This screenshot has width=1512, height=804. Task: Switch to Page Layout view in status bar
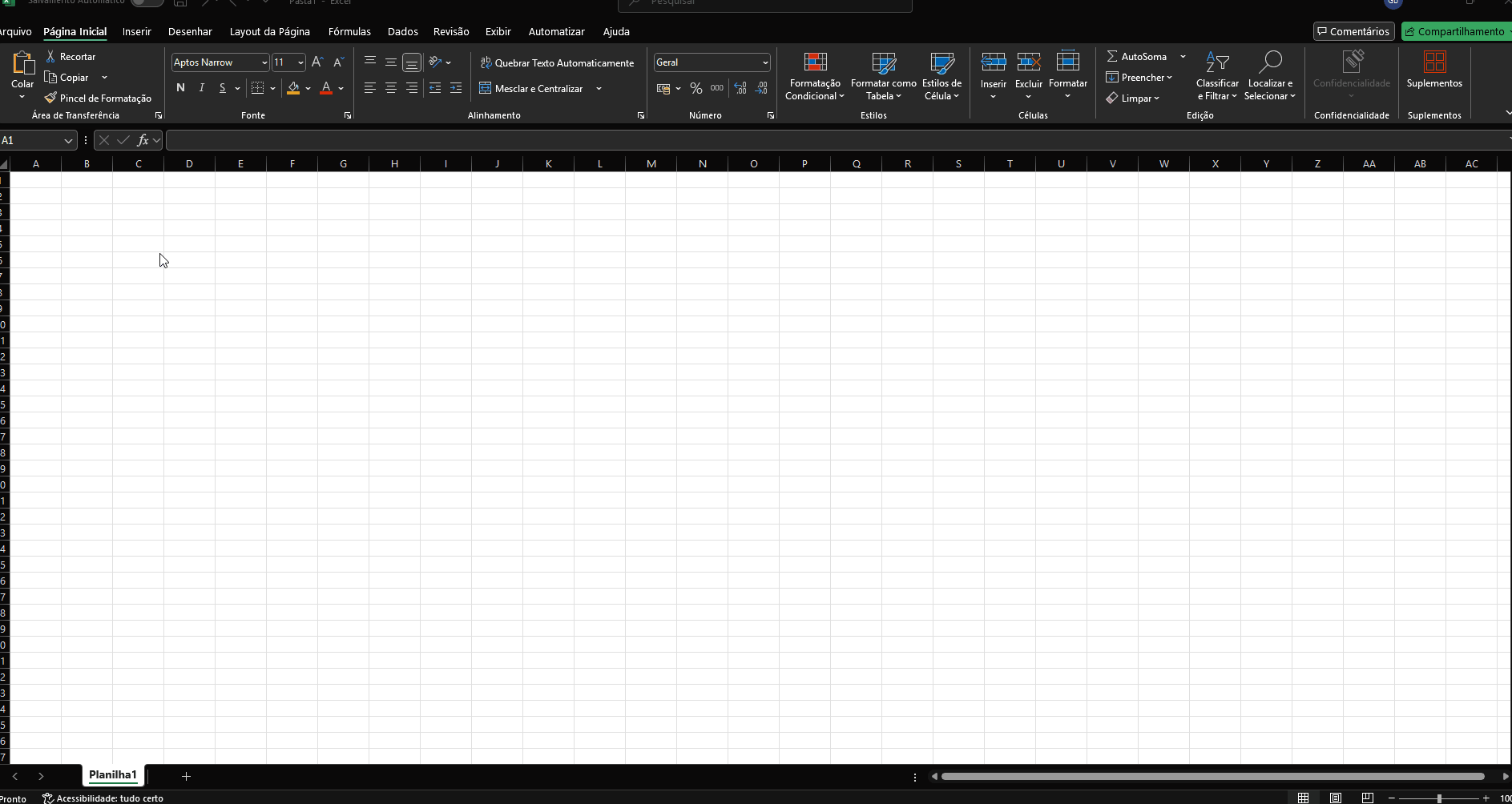pos(1336,798)
